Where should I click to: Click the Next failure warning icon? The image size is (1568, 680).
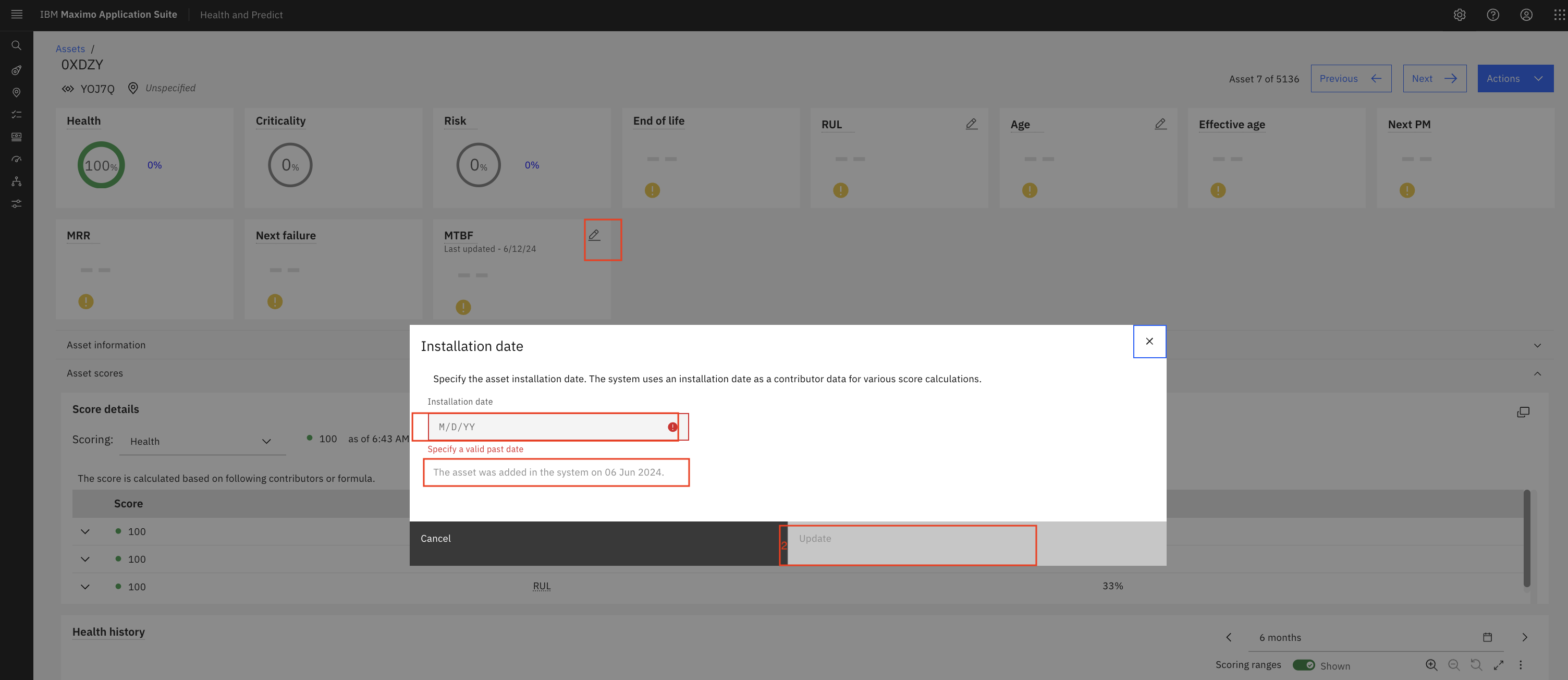[275, 301]
